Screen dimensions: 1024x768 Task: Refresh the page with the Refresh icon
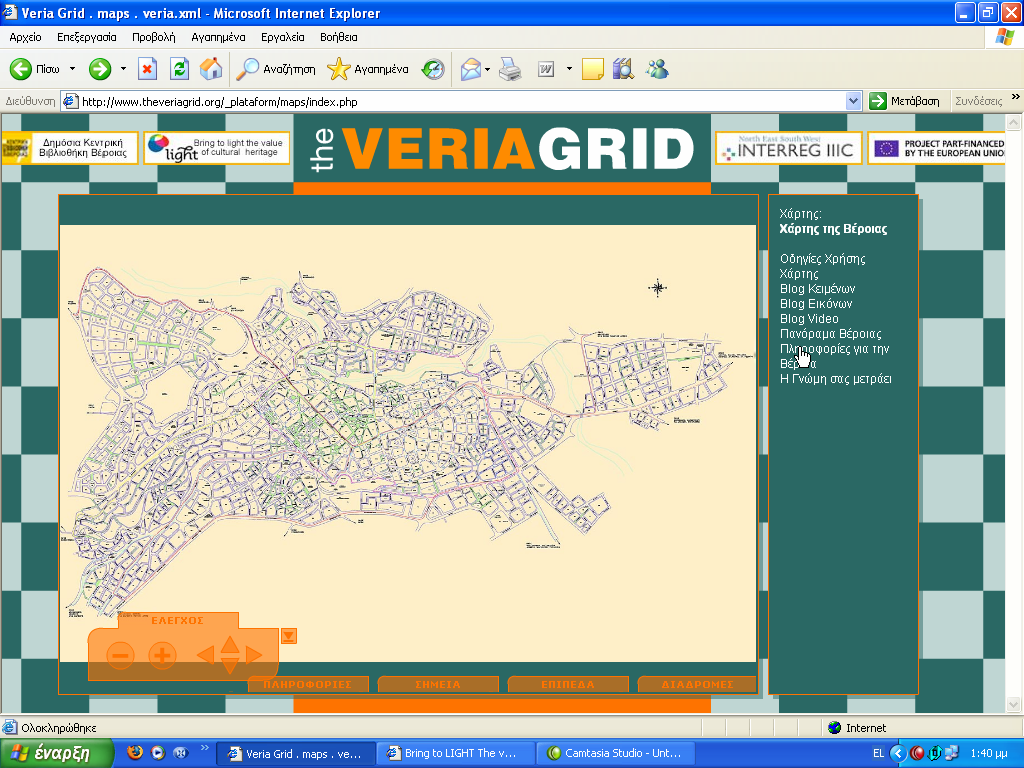(x=179, y=69)
